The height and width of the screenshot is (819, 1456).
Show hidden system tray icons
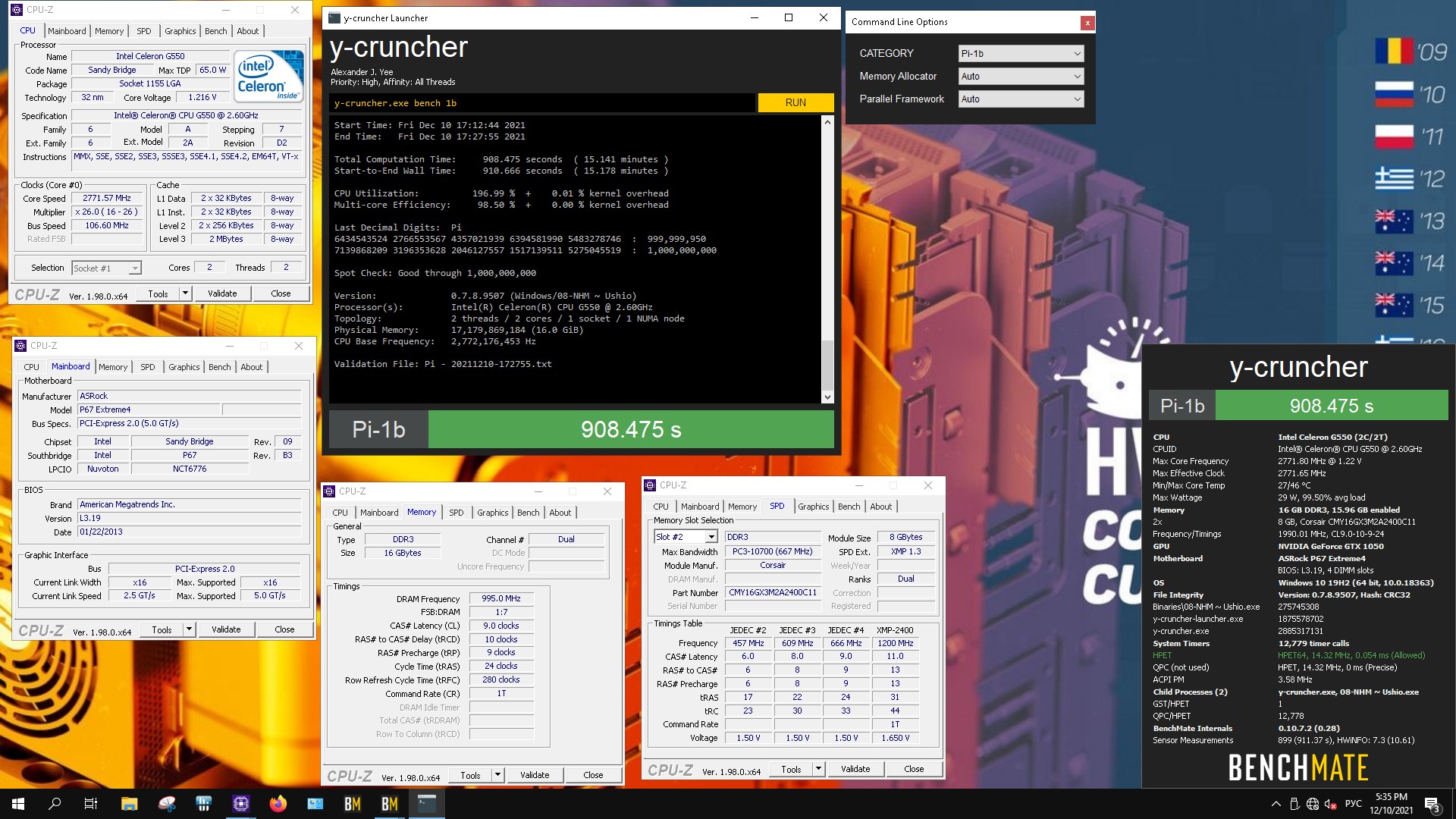click(x=1276, y=804)
